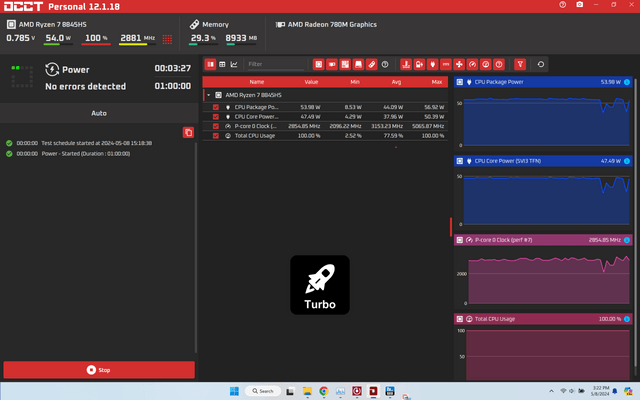Toggle the CPU Package Power graph indicator
Image resolution: width=640 pixels, height=400 pixels.
click(627, 82)
